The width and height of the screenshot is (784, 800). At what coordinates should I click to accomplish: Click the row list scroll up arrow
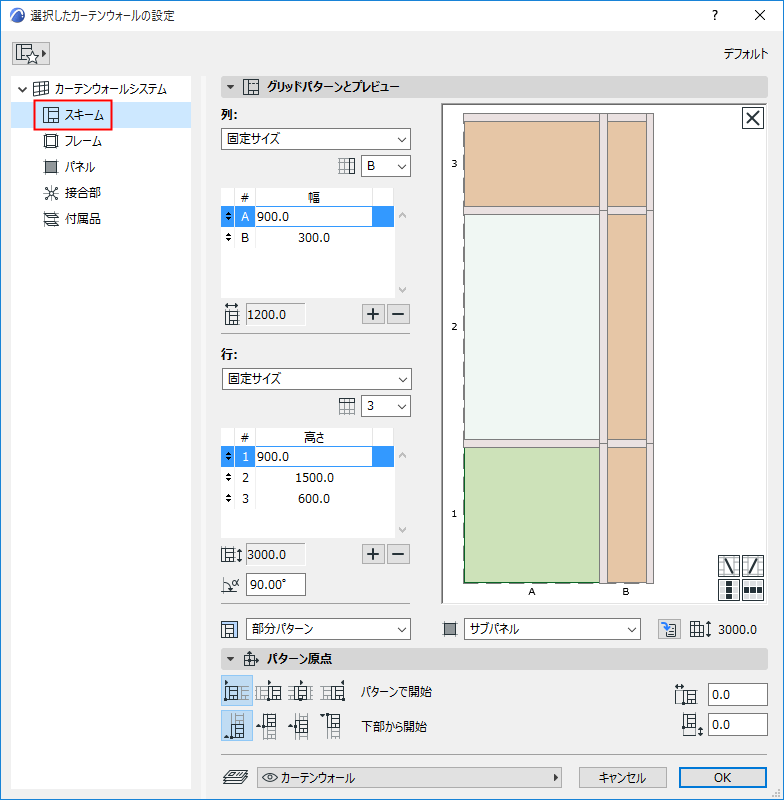click(402, 456)
